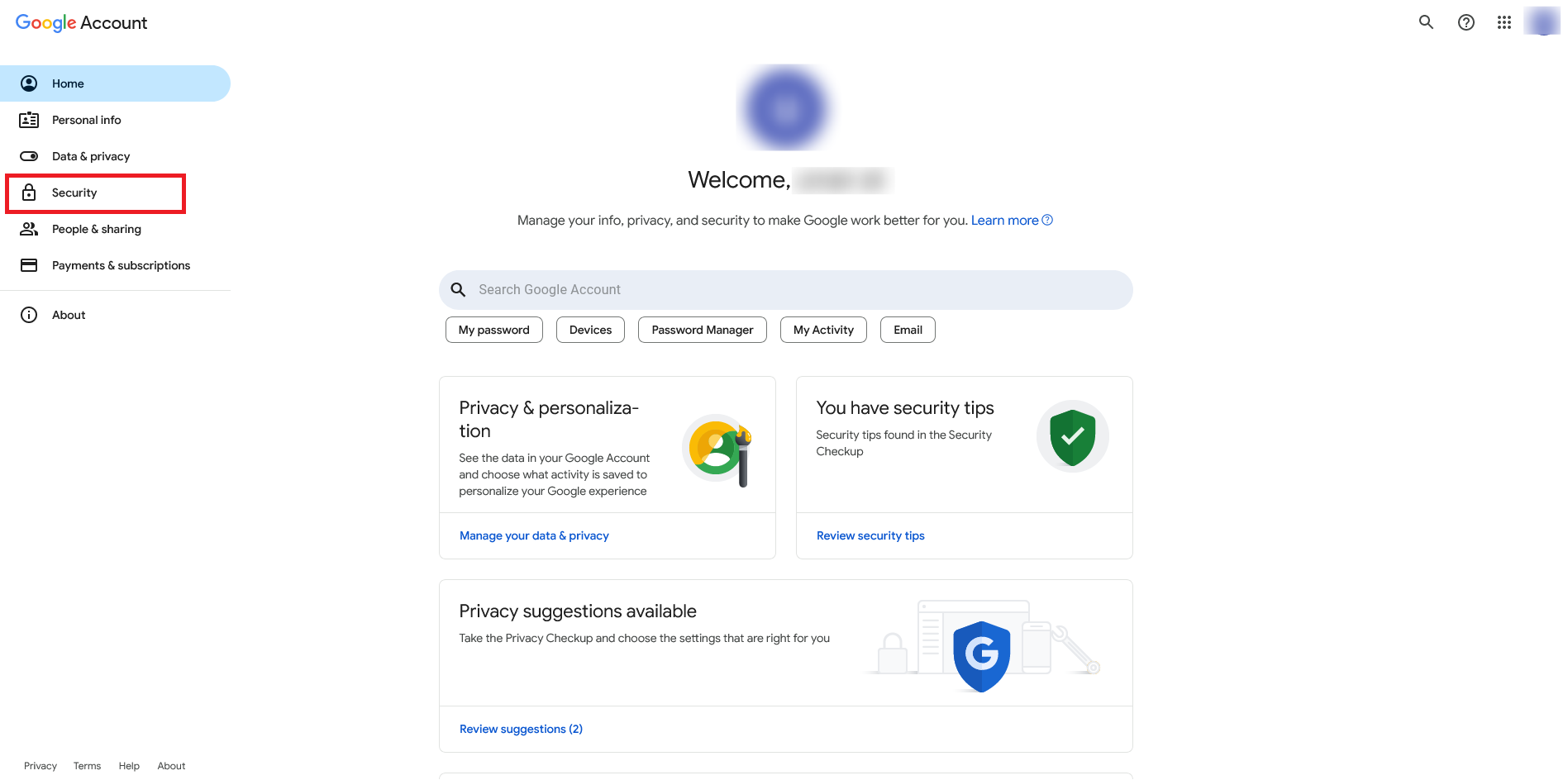This screenshot has width=1568, height=780.
Task: Navigate to Payments & subscriptions
Action: click(121, 265)
